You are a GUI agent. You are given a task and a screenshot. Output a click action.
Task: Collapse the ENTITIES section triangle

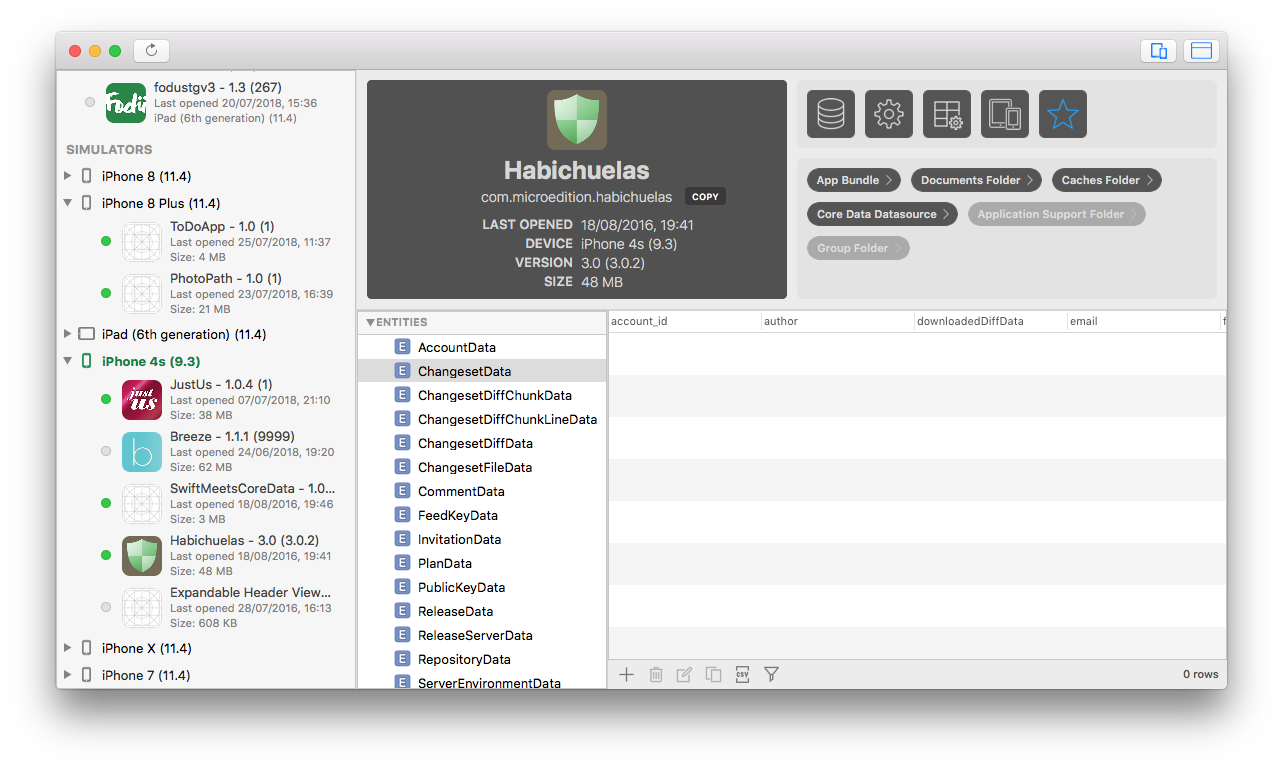(371, 322)
